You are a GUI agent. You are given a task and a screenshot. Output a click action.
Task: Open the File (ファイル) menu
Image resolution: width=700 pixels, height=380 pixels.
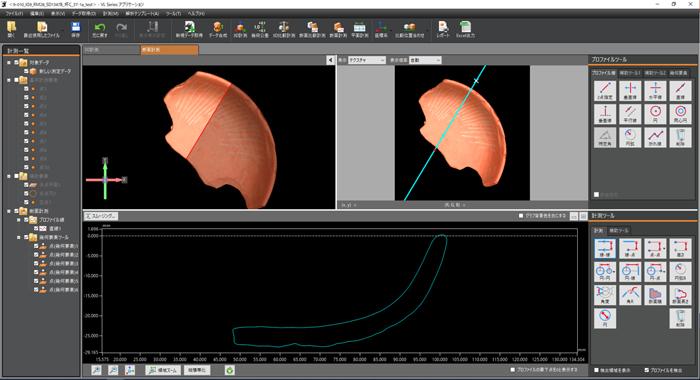(x=14, y=14)
